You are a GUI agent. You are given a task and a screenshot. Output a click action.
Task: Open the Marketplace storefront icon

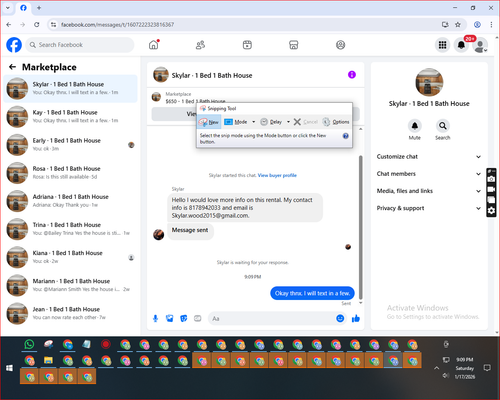click(294, 45)
